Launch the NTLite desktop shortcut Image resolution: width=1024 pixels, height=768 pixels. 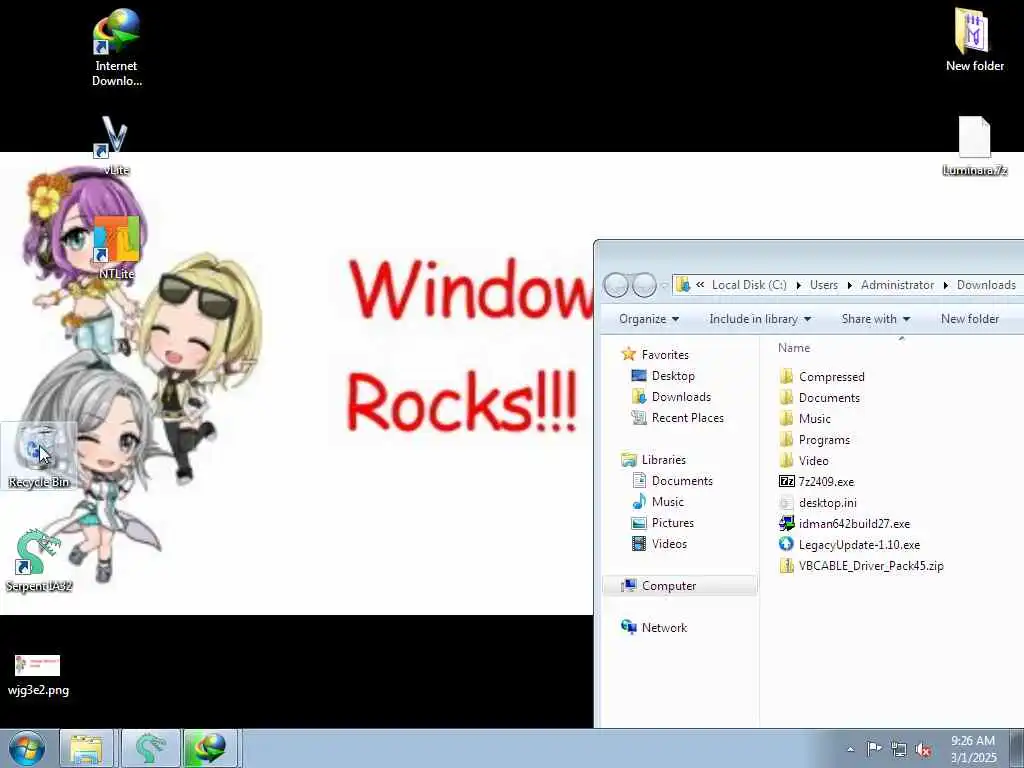(x=116, y=248)
